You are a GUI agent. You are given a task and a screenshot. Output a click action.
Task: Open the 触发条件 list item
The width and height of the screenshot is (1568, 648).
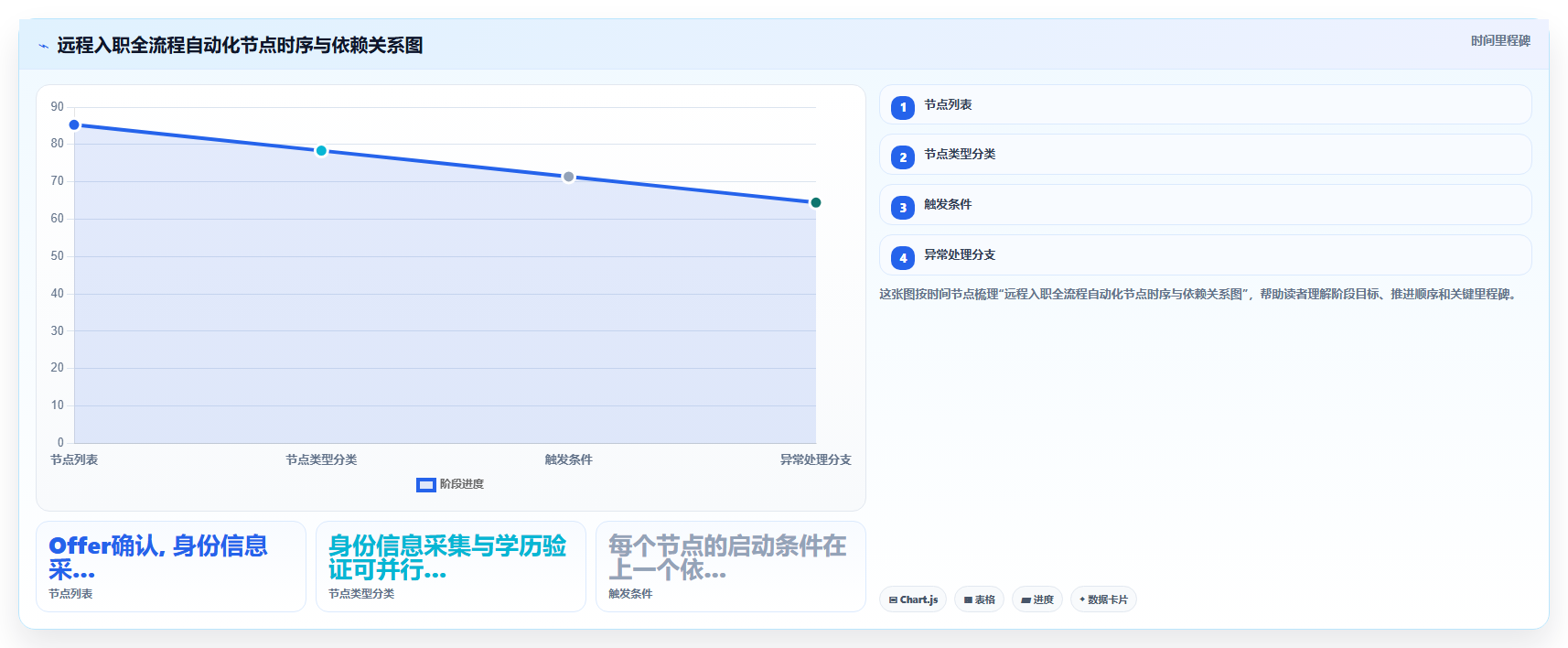[1205, 205]
